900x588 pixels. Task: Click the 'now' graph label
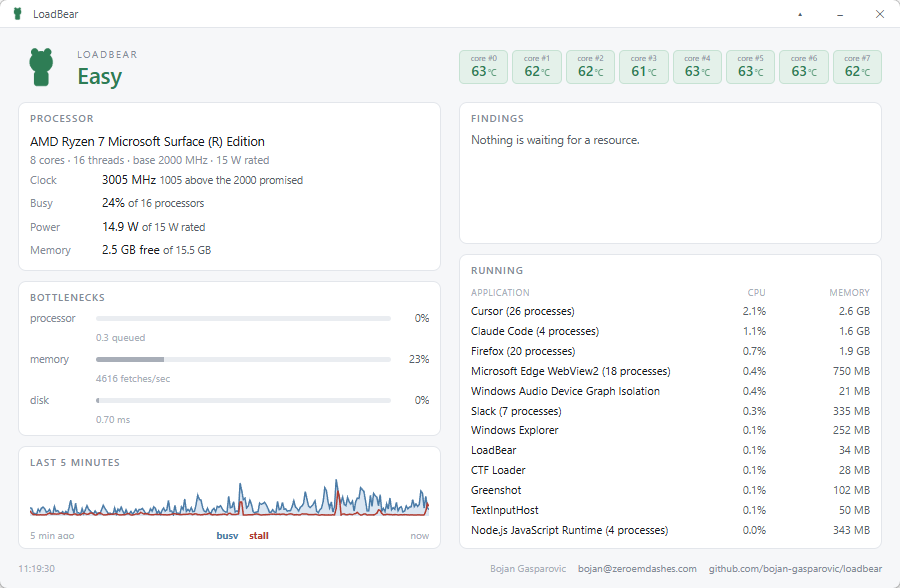coord(420,536)
